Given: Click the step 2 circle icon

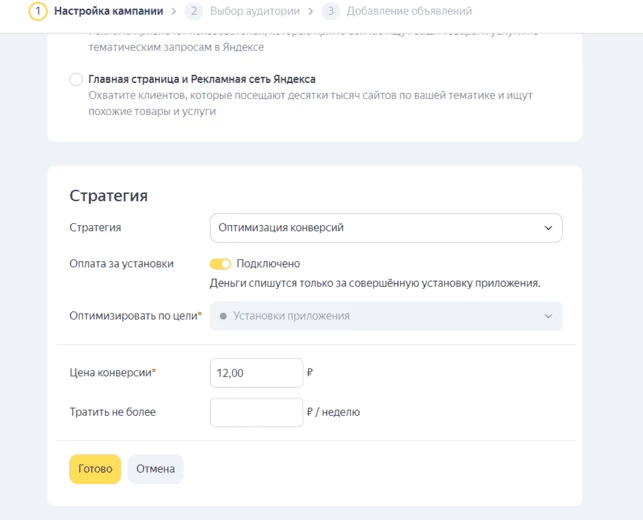Looking at the screenshot, I should click(x=194, y=11).
